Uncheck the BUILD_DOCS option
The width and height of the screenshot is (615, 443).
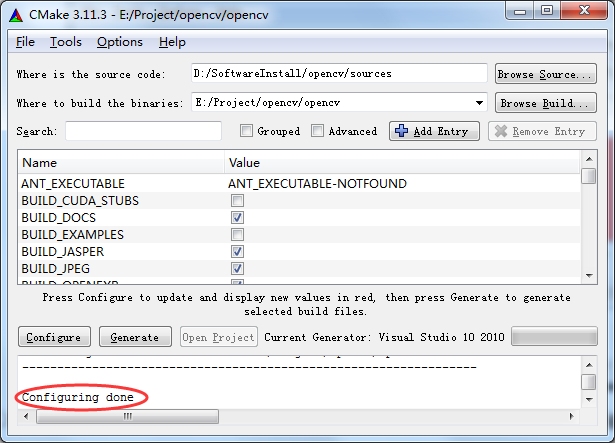[x=238, y=218]
